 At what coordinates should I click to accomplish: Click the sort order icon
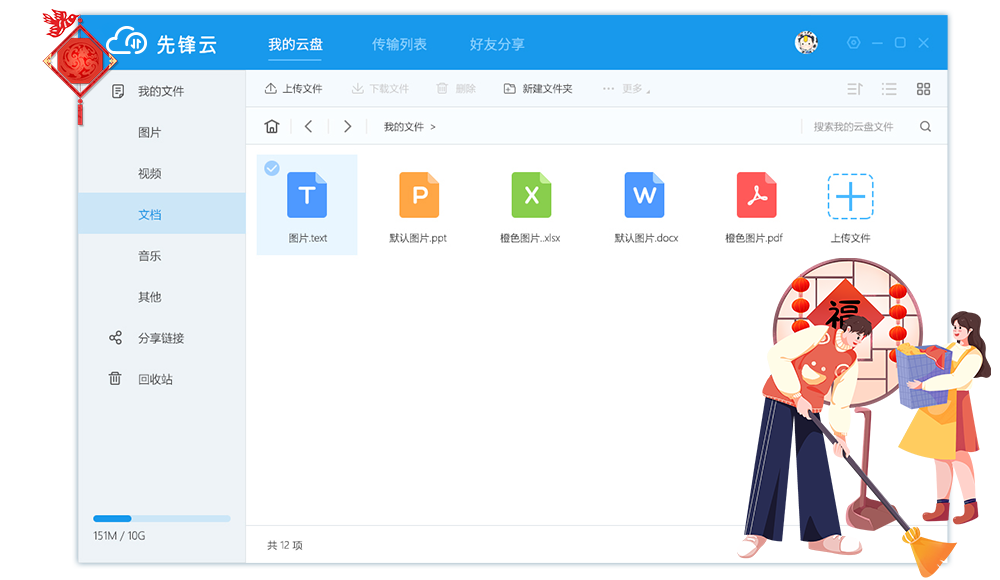pos(854,89)
